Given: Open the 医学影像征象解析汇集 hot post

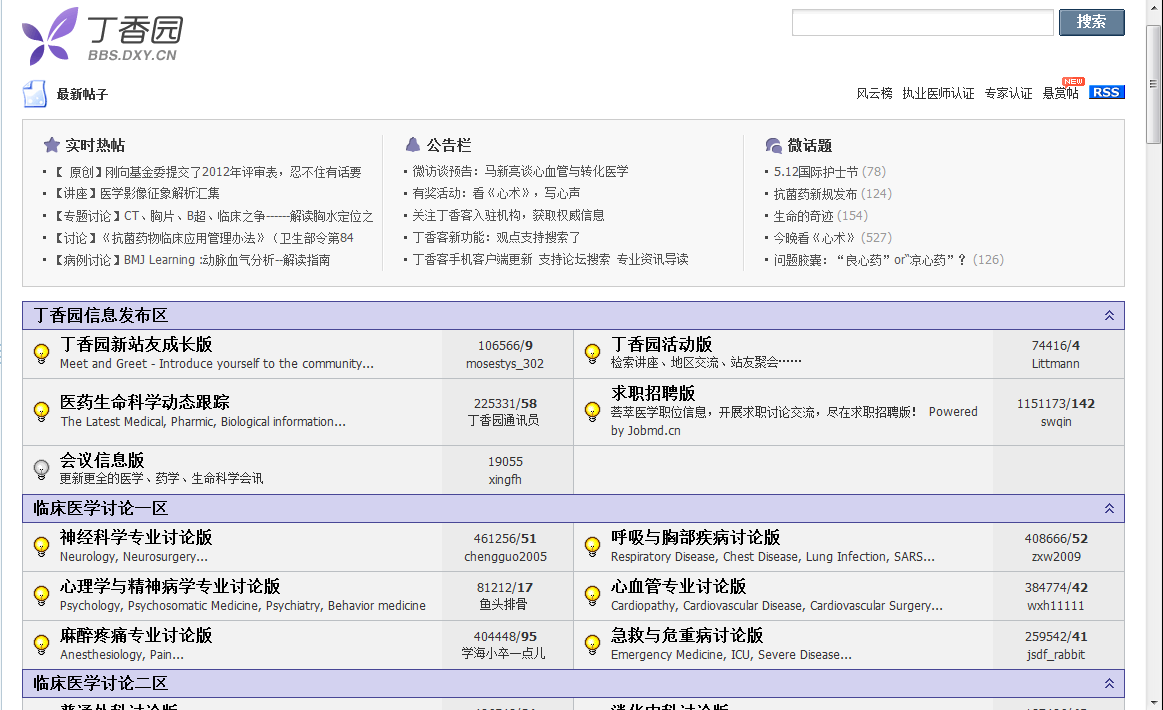Looking at the screenshot, I should [x=160, y=194].
